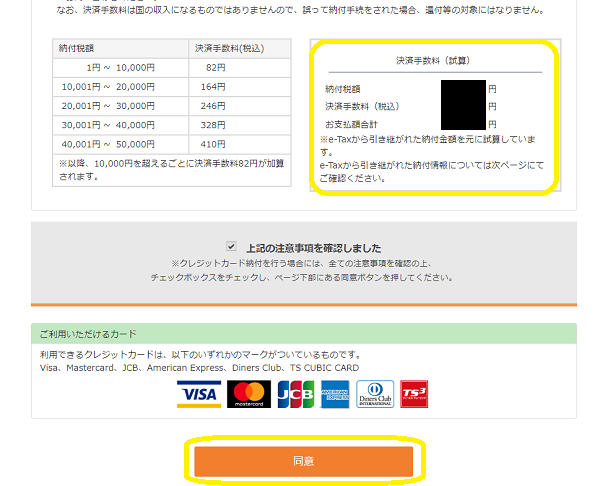Click the TS3 CUBIC card logo
Screen dimensions: 600x486
click(414, 394)
